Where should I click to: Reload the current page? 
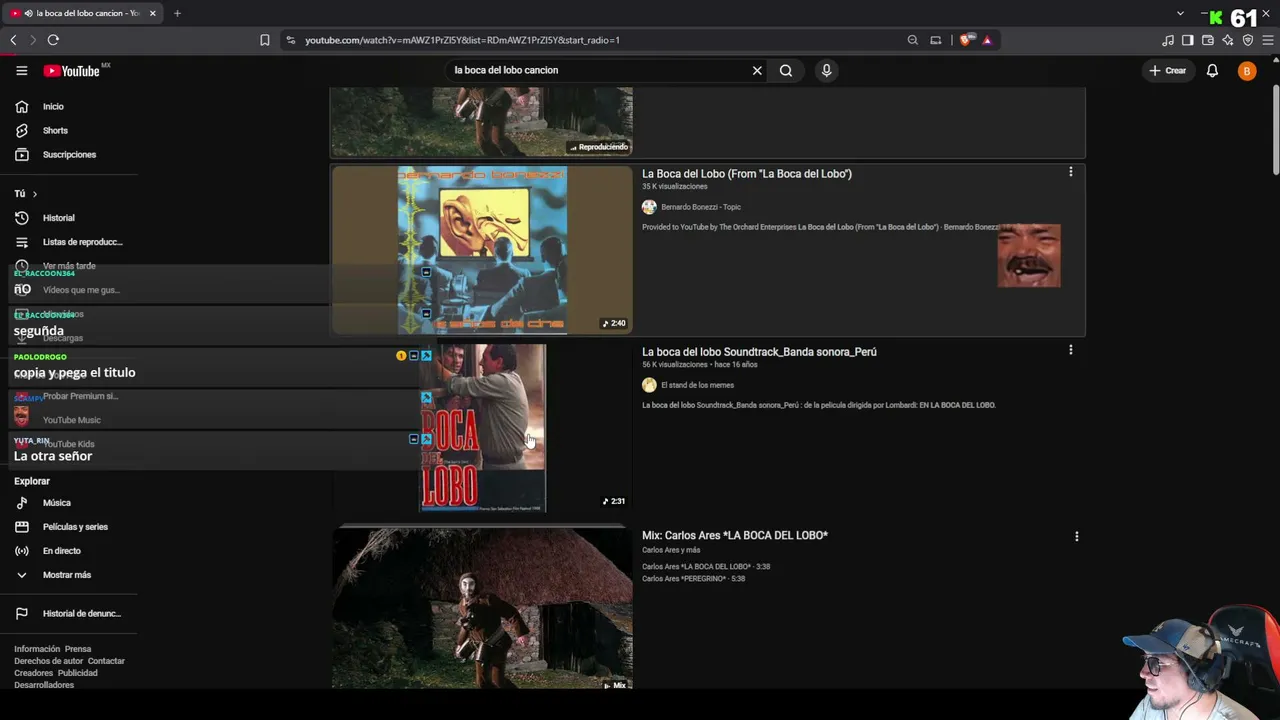(53, 40)
